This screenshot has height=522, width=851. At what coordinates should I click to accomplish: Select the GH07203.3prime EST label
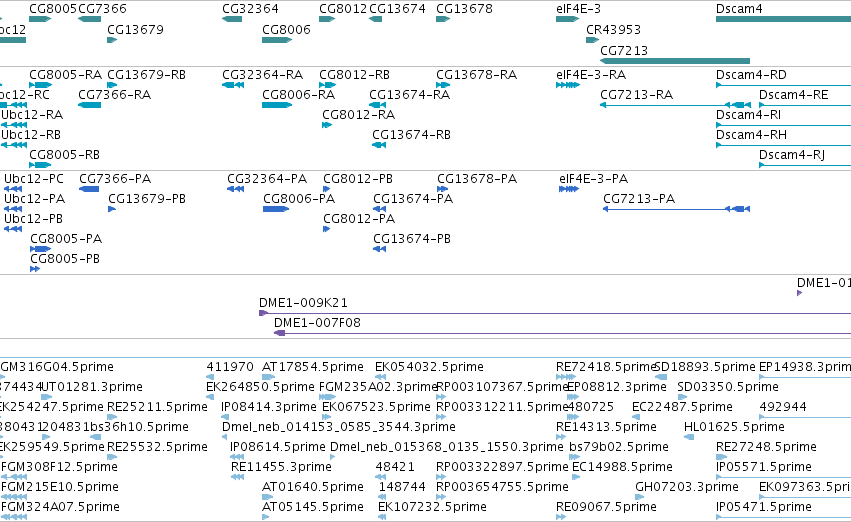coord(687,487)
